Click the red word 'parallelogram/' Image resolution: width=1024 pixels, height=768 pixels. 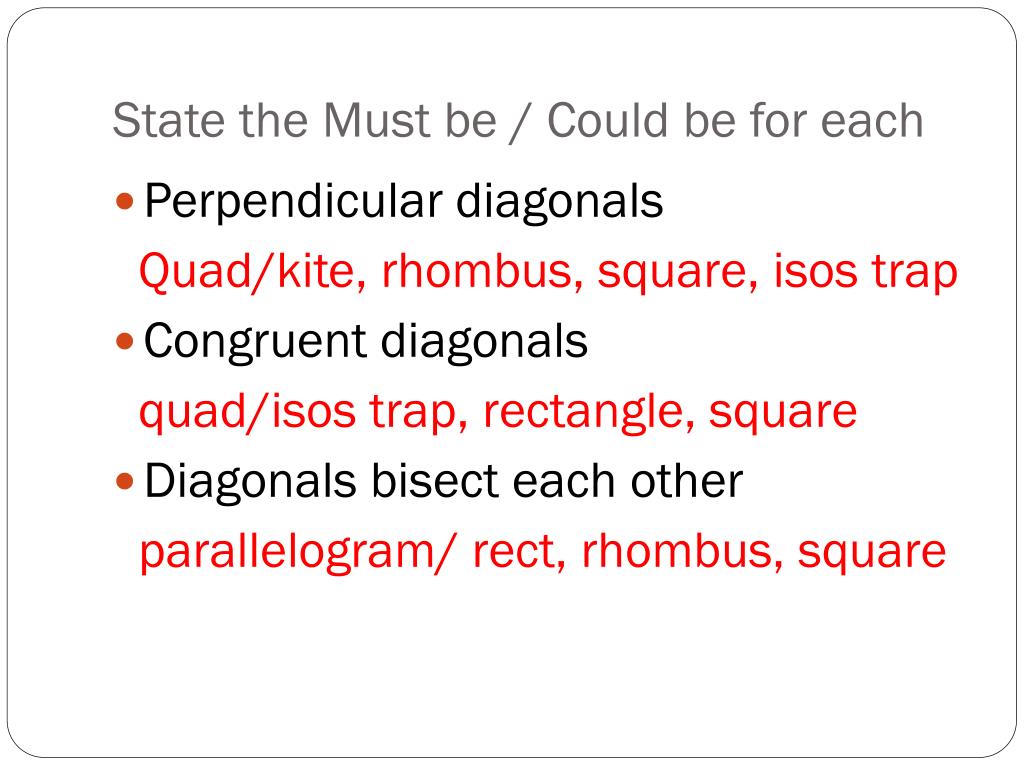(296, 552)
